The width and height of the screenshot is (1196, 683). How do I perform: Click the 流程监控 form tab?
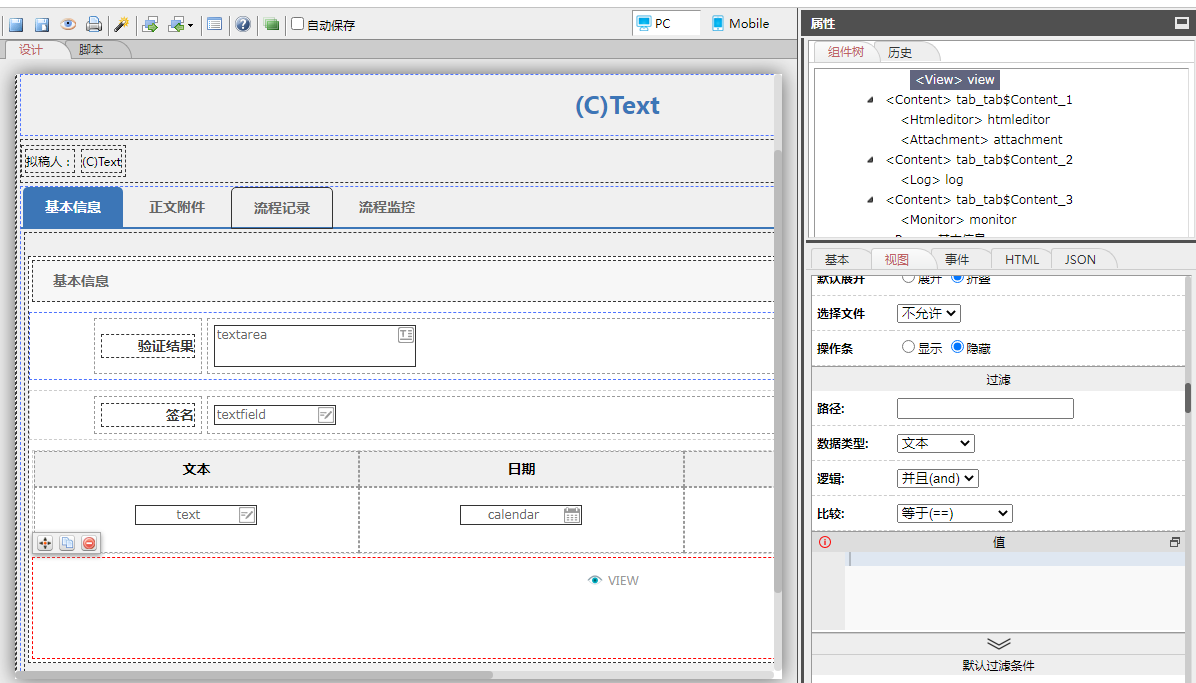[387, 207]
